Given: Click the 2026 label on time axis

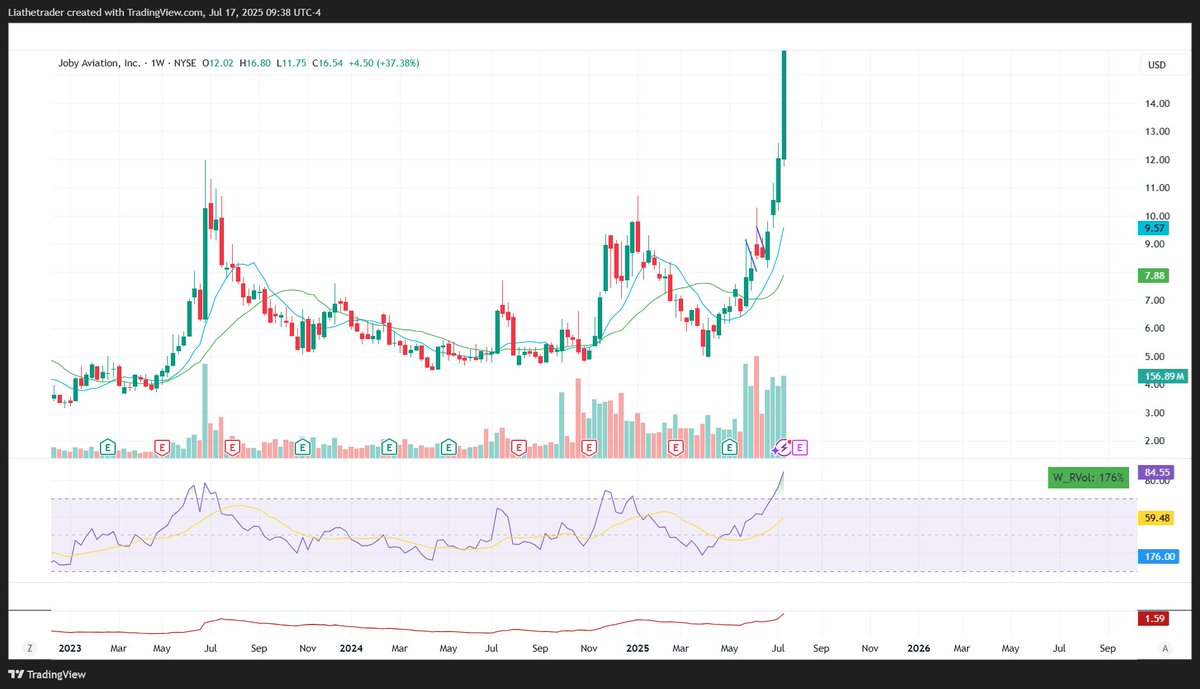Looking at the screenshot, I should 918,648.
